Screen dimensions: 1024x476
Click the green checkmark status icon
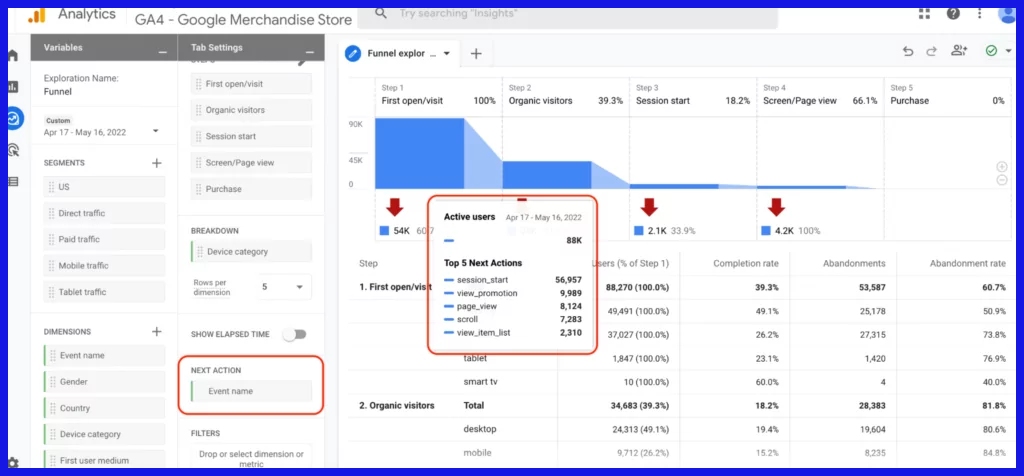click(991, 51)
